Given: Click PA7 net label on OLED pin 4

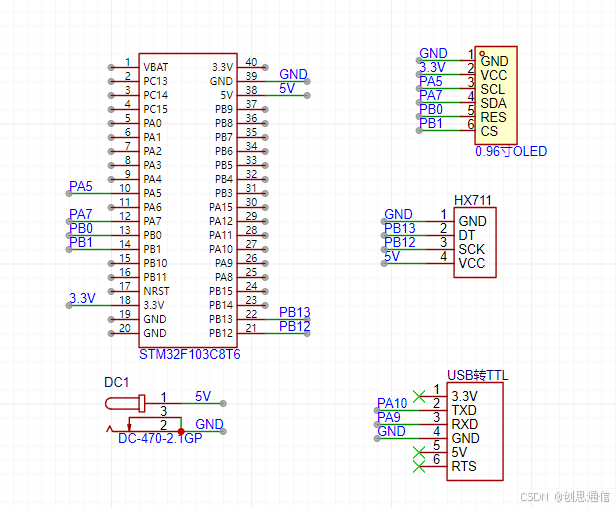Looking at the screenshot, I should point(431,95).
